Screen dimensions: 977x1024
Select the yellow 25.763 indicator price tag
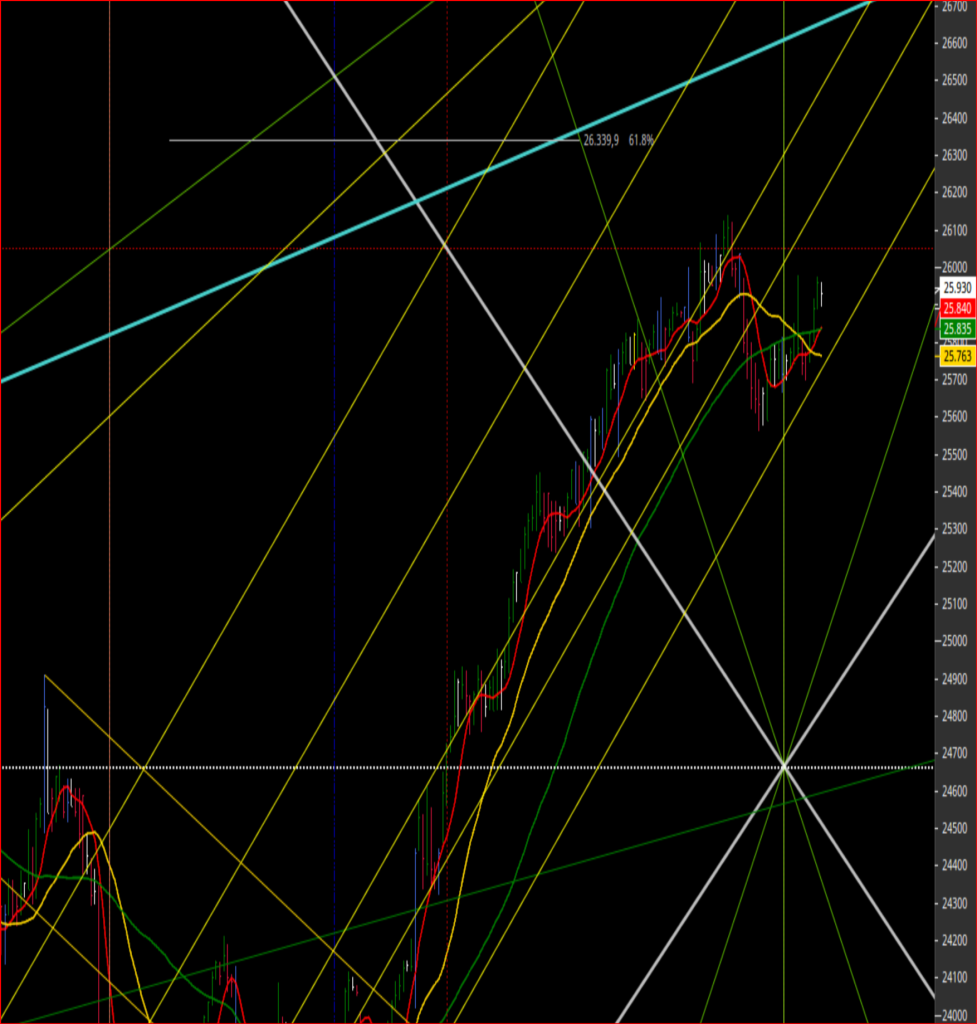pos(957,356)
